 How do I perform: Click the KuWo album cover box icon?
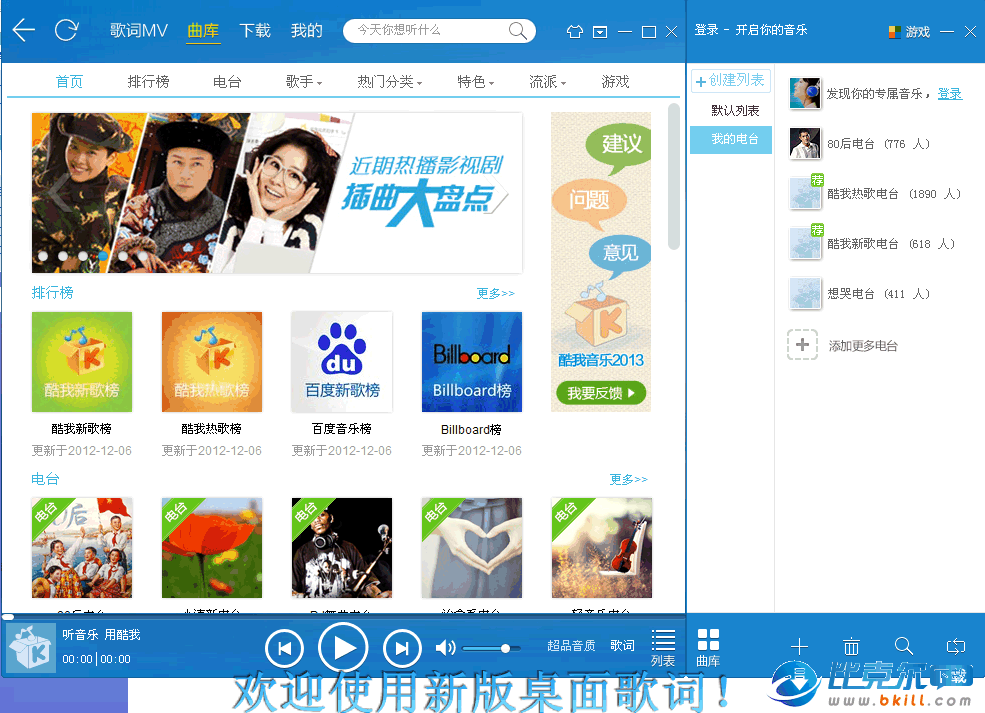pyautogui.click(x=31, y=647)
